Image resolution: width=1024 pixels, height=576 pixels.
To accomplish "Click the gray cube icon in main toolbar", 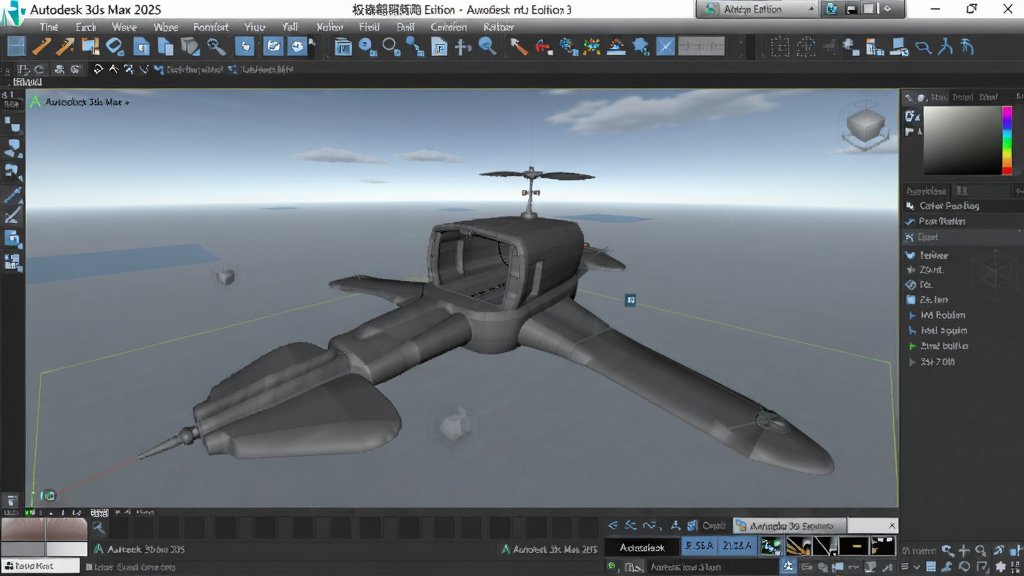I will [x=190, y=46].
